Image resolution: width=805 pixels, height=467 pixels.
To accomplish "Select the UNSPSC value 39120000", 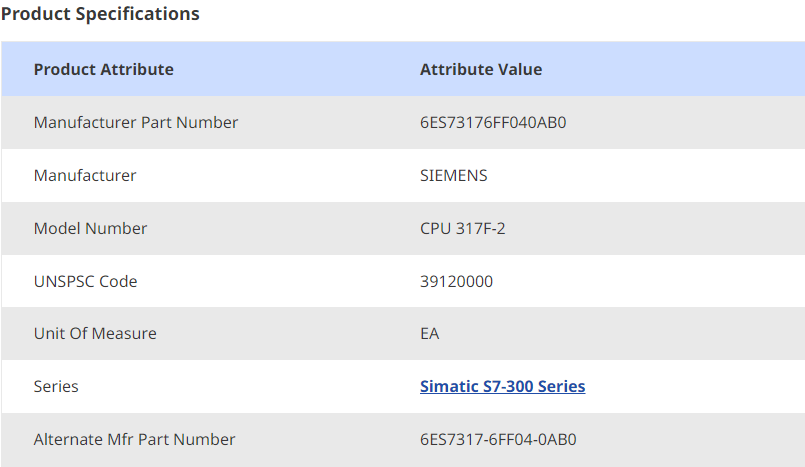I will click(x=456, y=281).
